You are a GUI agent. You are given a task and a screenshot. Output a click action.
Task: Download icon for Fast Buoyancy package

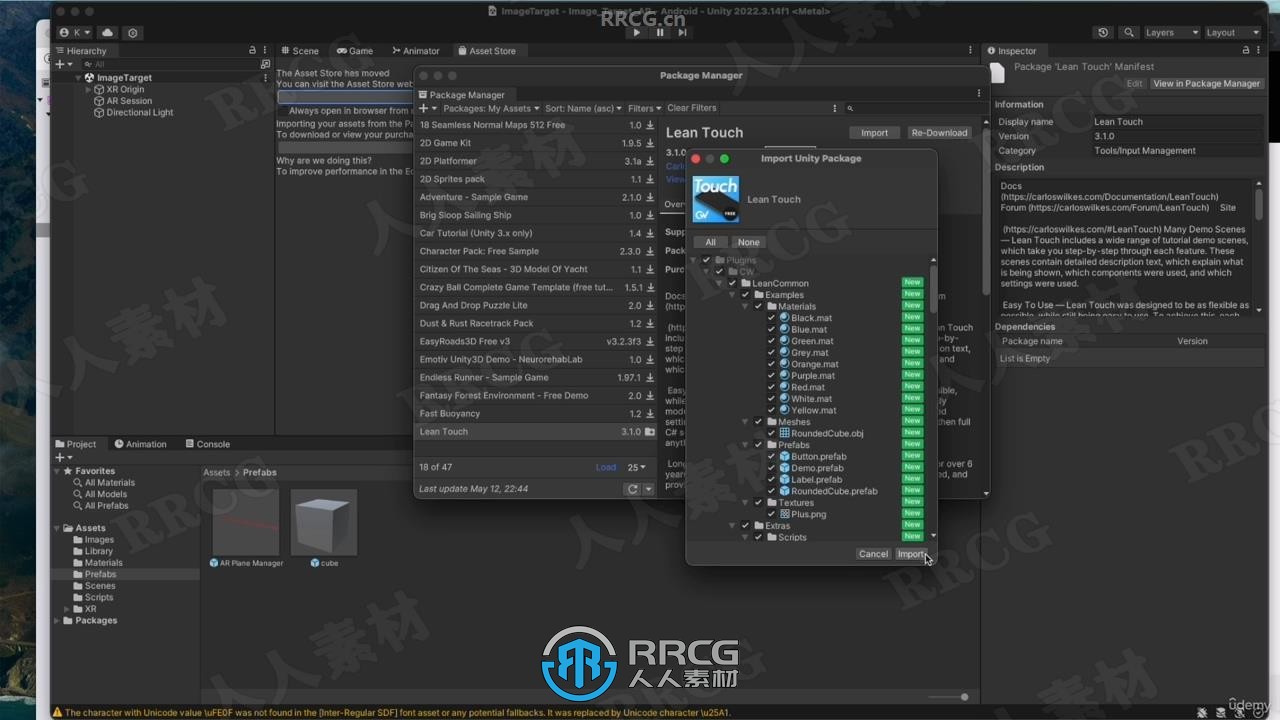tap(650, 413)
